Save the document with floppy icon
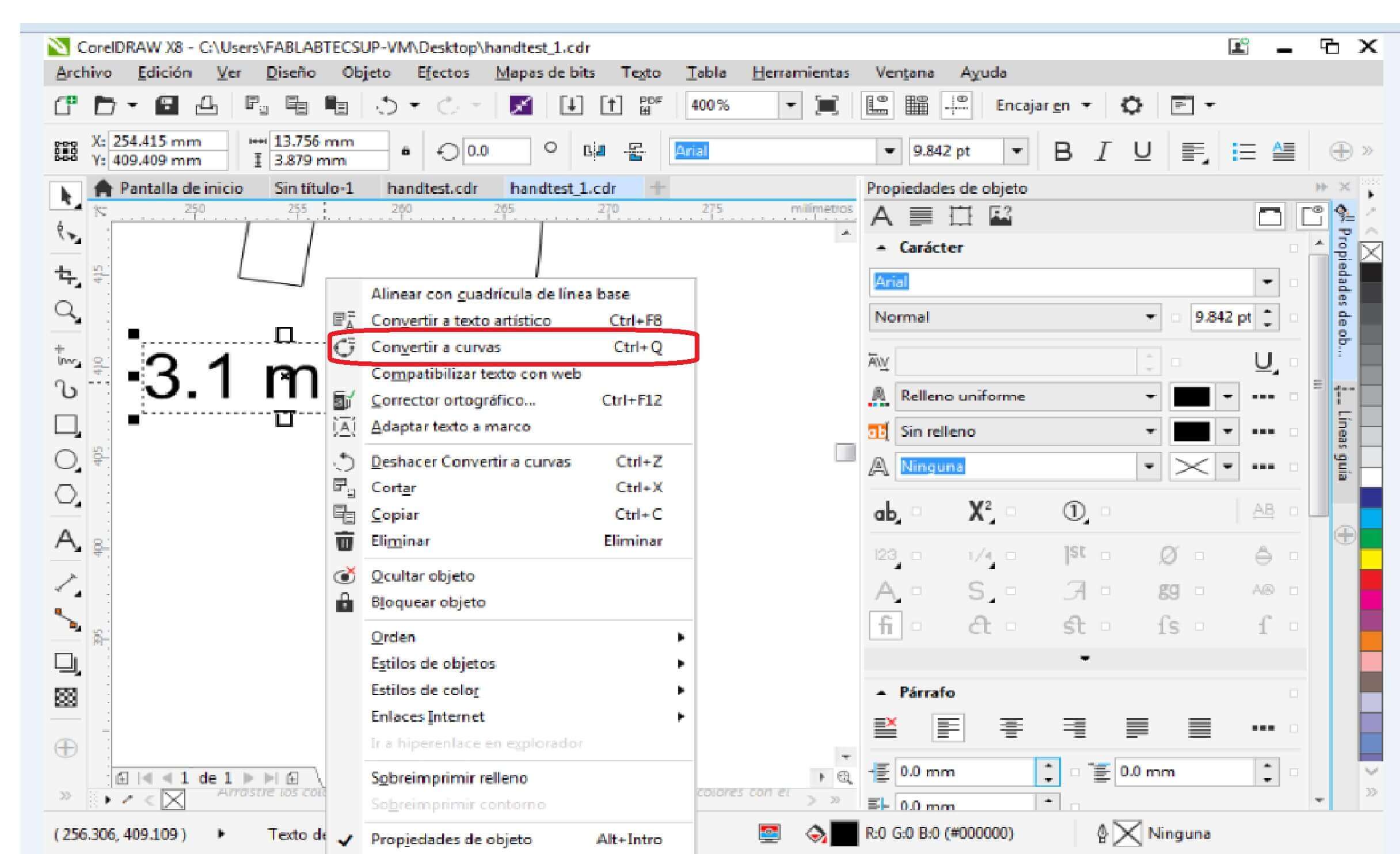1400x854 pixels. tap(166, 105)
